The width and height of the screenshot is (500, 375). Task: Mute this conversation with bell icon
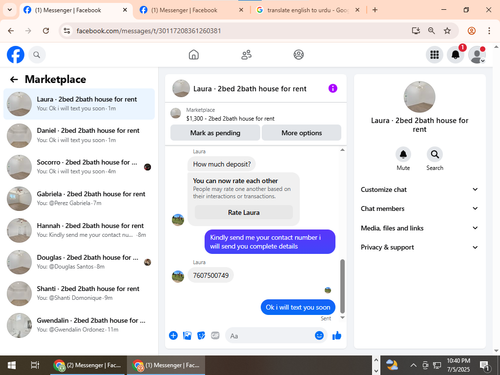[x=403, y=154]
